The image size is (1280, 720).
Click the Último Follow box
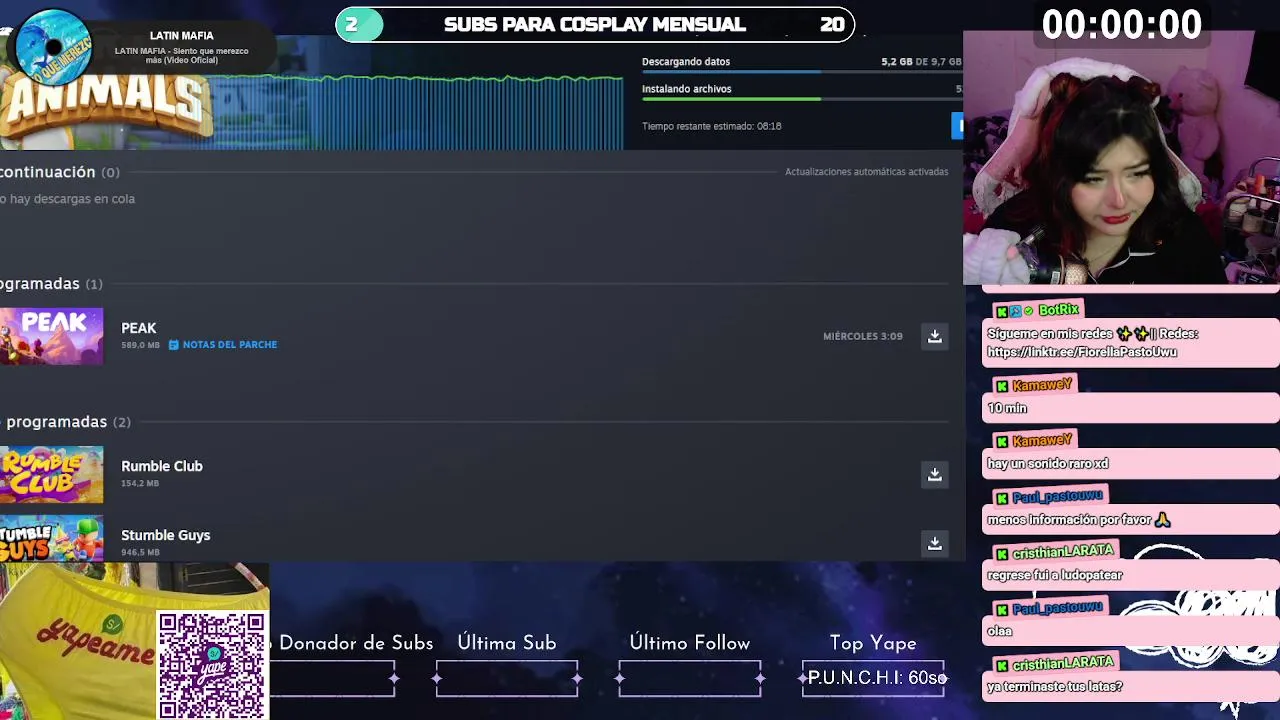pos(689,678)
